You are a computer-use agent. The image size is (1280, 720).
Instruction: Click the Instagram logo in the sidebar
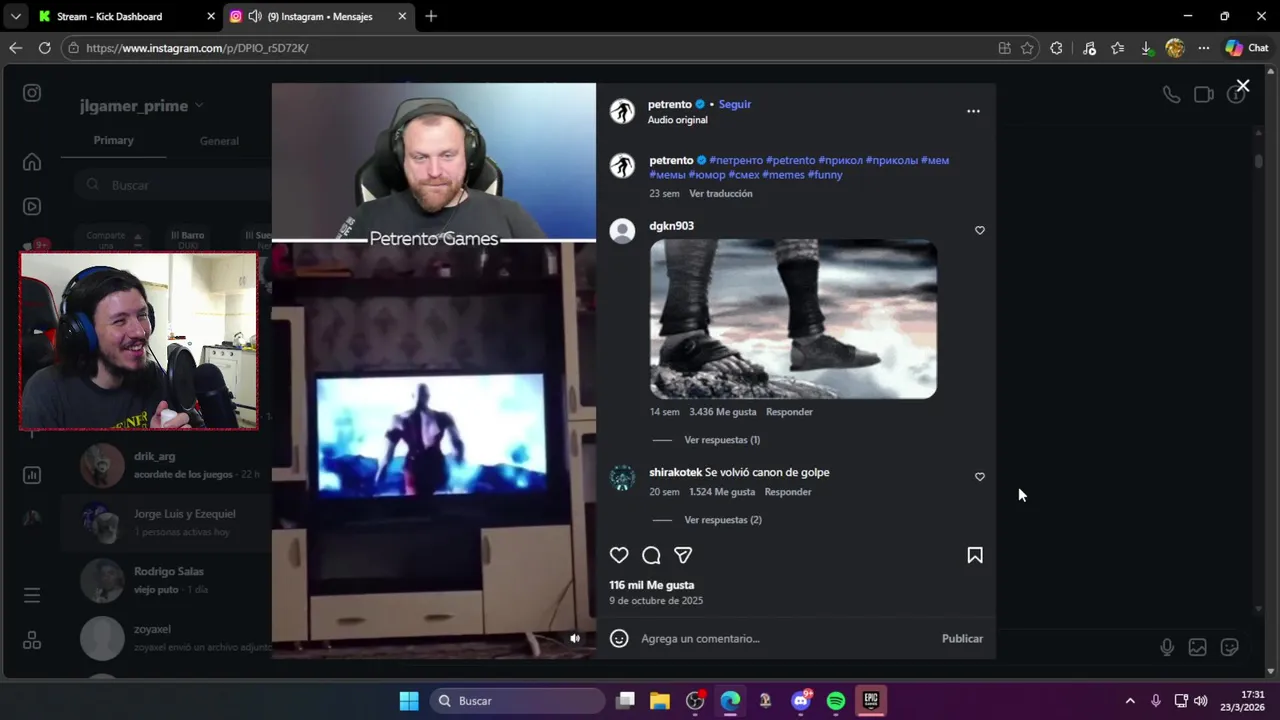pyautogui.click(x=32, y=93)
